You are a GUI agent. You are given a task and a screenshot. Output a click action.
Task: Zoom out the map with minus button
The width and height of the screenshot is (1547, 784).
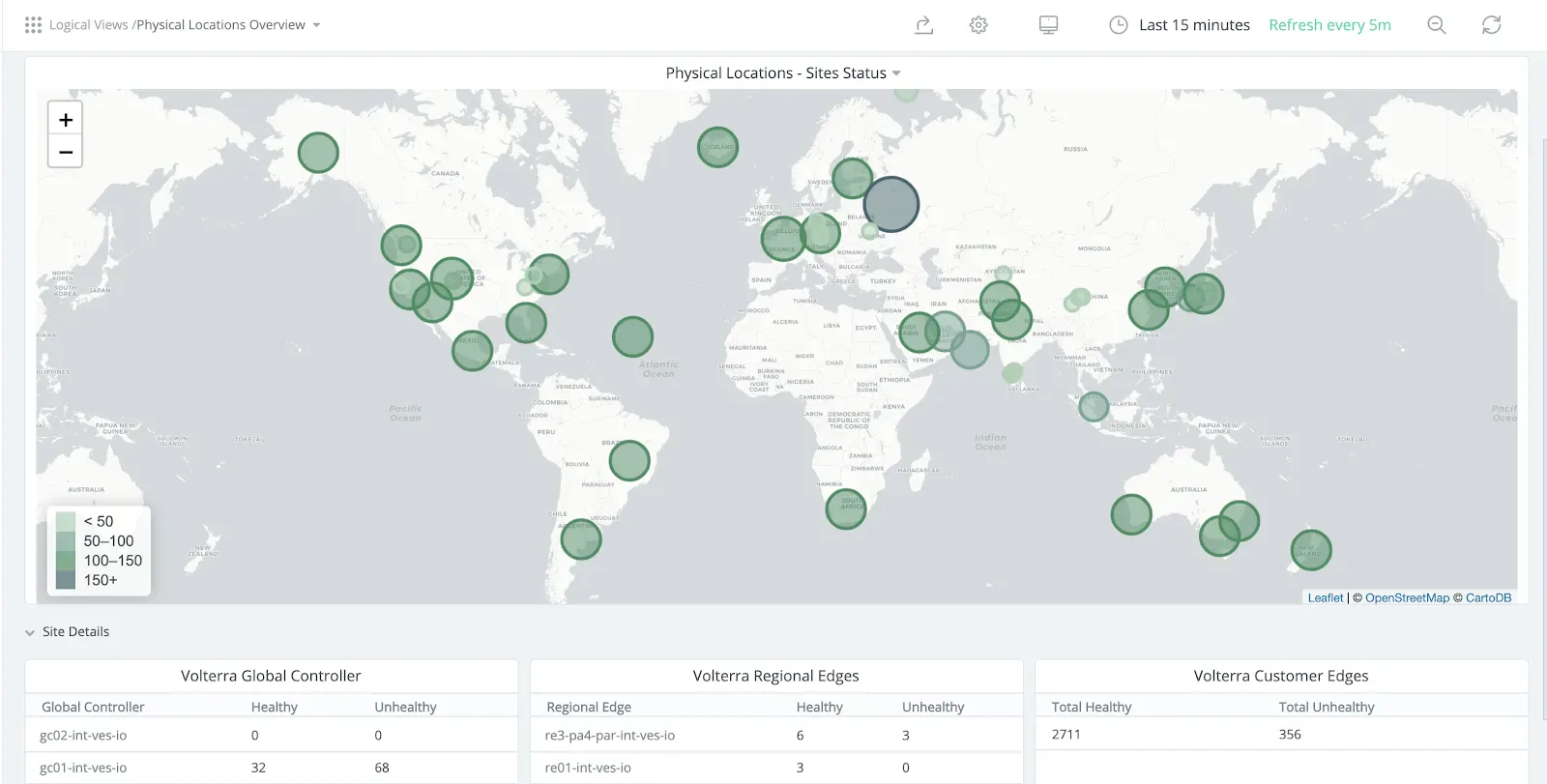tap(66, 152)
